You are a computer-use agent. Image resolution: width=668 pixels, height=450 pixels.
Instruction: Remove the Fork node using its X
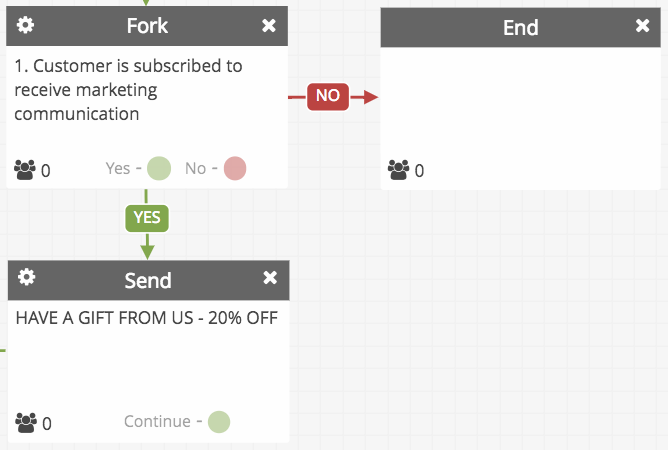click(x=269, y=26)
